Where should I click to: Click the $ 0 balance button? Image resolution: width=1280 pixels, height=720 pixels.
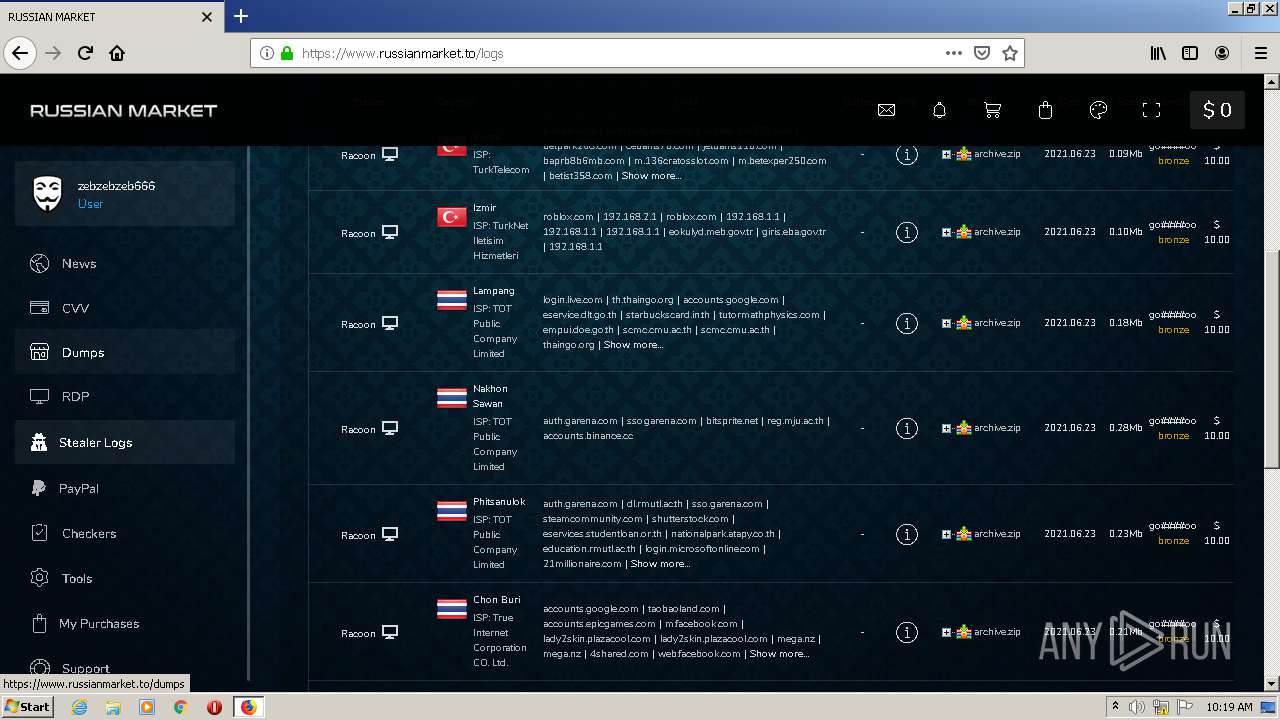pyautogui.click(x=1217, y=110)
